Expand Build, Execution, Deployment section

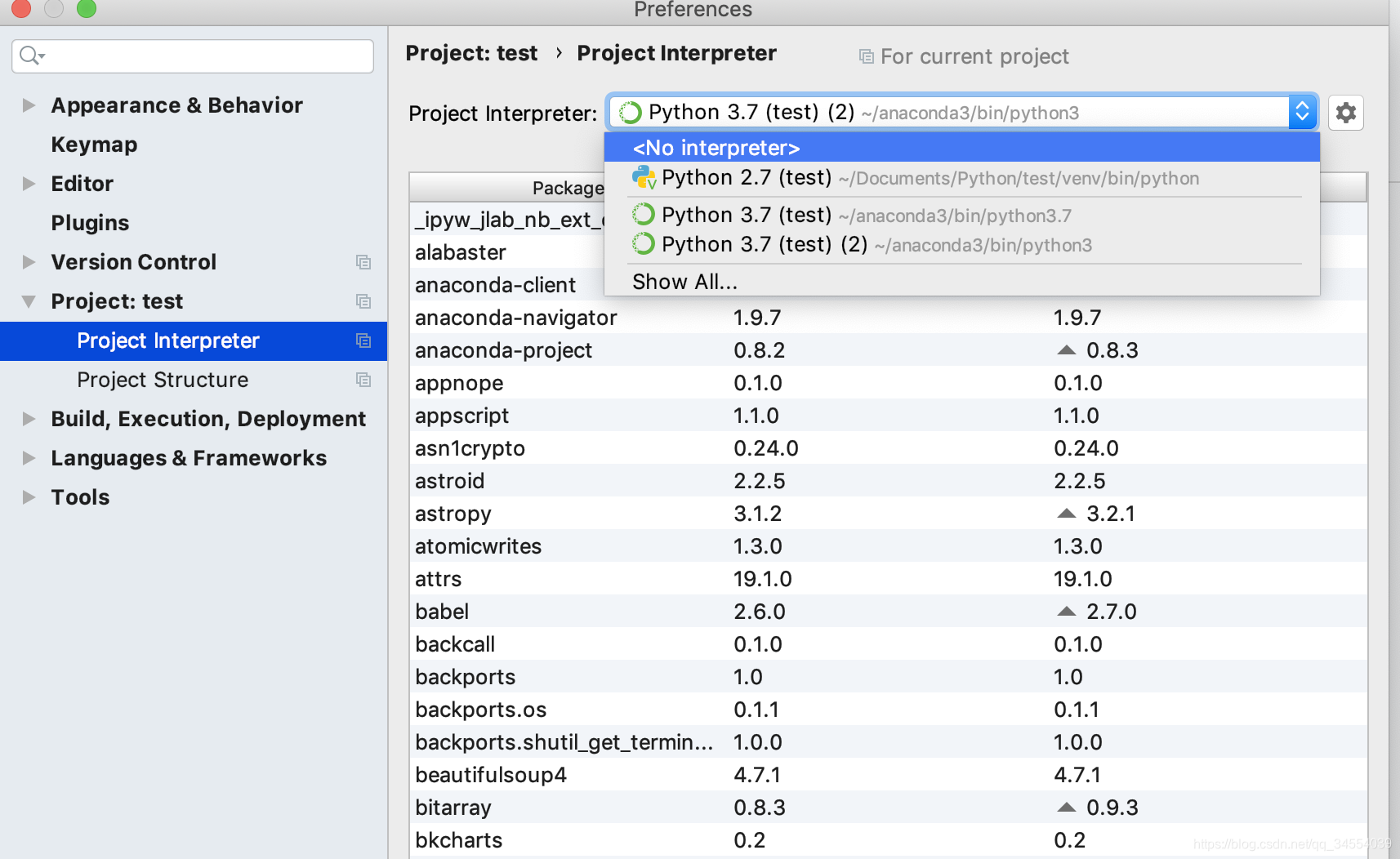click(x=29, y=419)
